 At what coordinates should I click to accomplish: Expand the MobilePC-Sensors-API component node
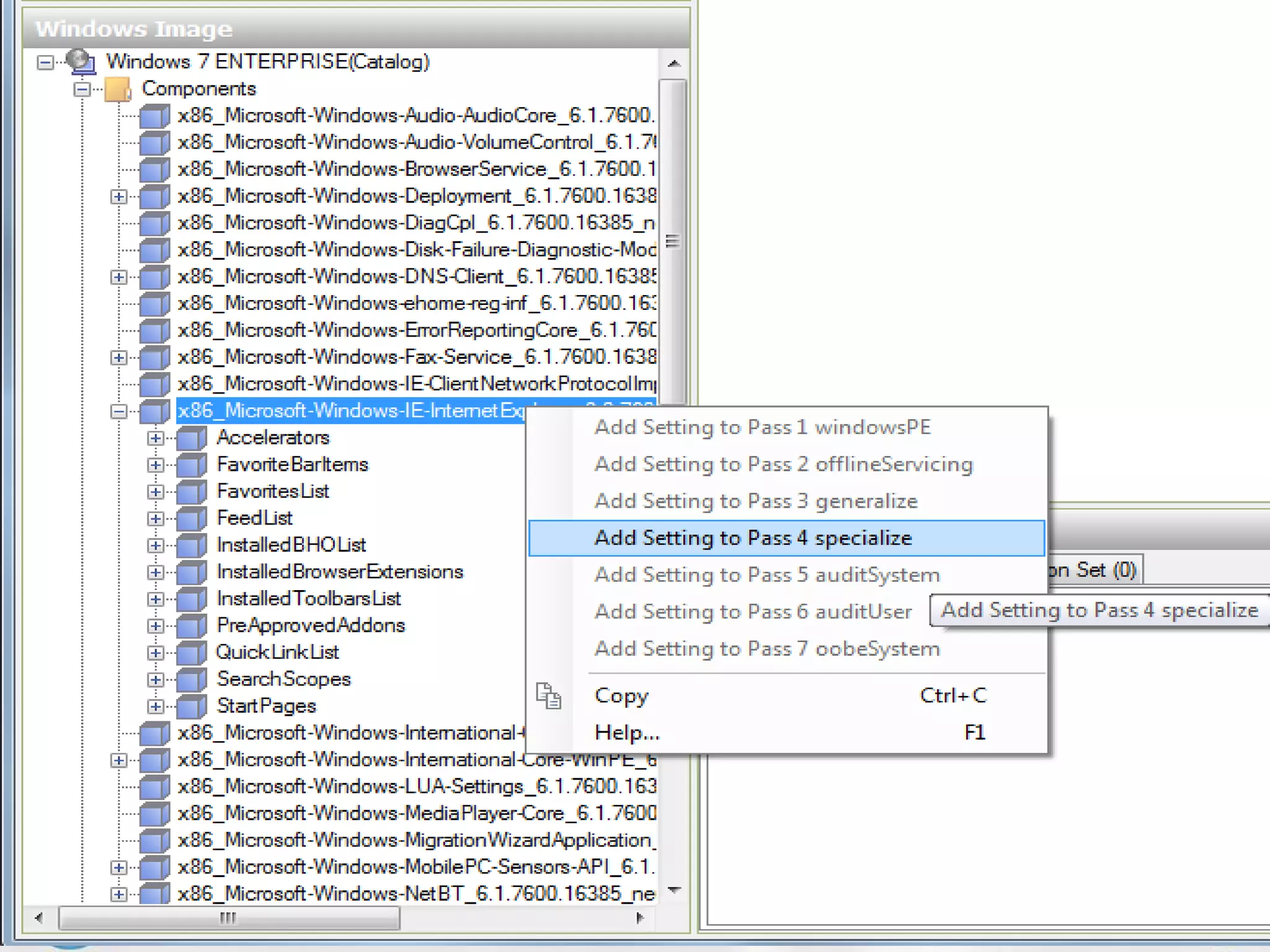pos(118,868)
